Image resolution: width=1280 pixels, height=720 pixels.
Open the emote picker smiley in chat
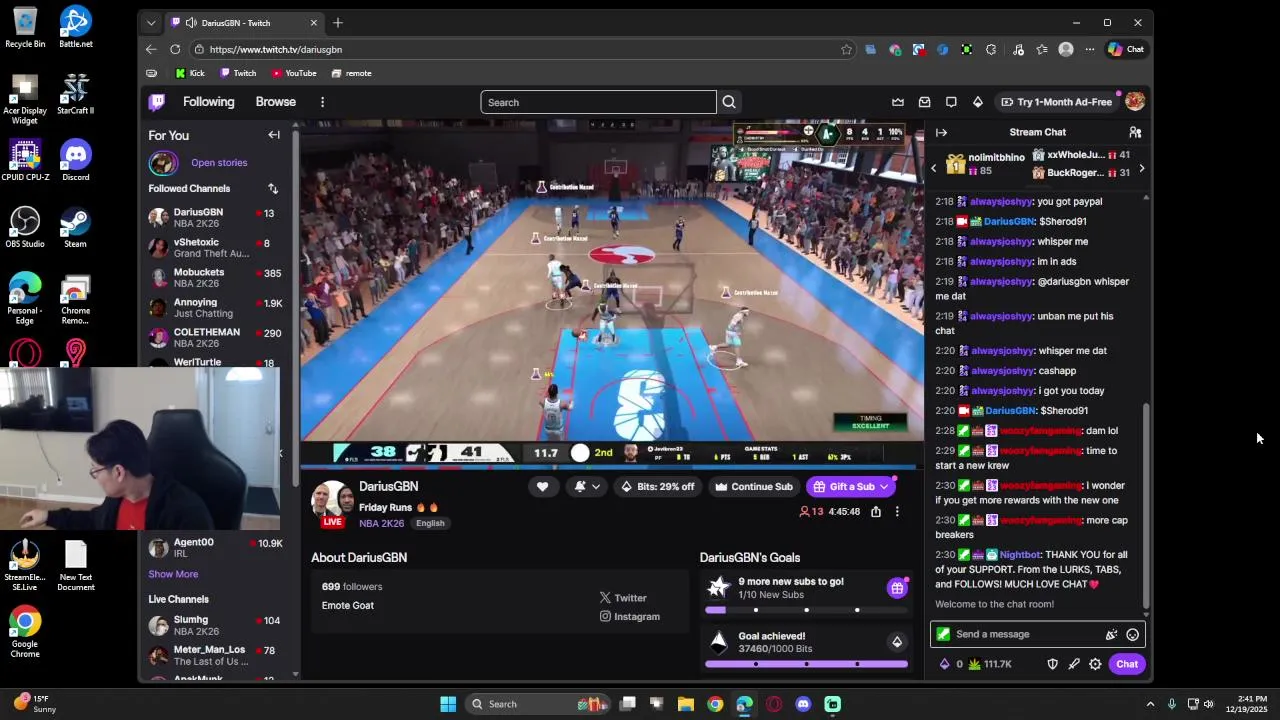coord(1132,634)
